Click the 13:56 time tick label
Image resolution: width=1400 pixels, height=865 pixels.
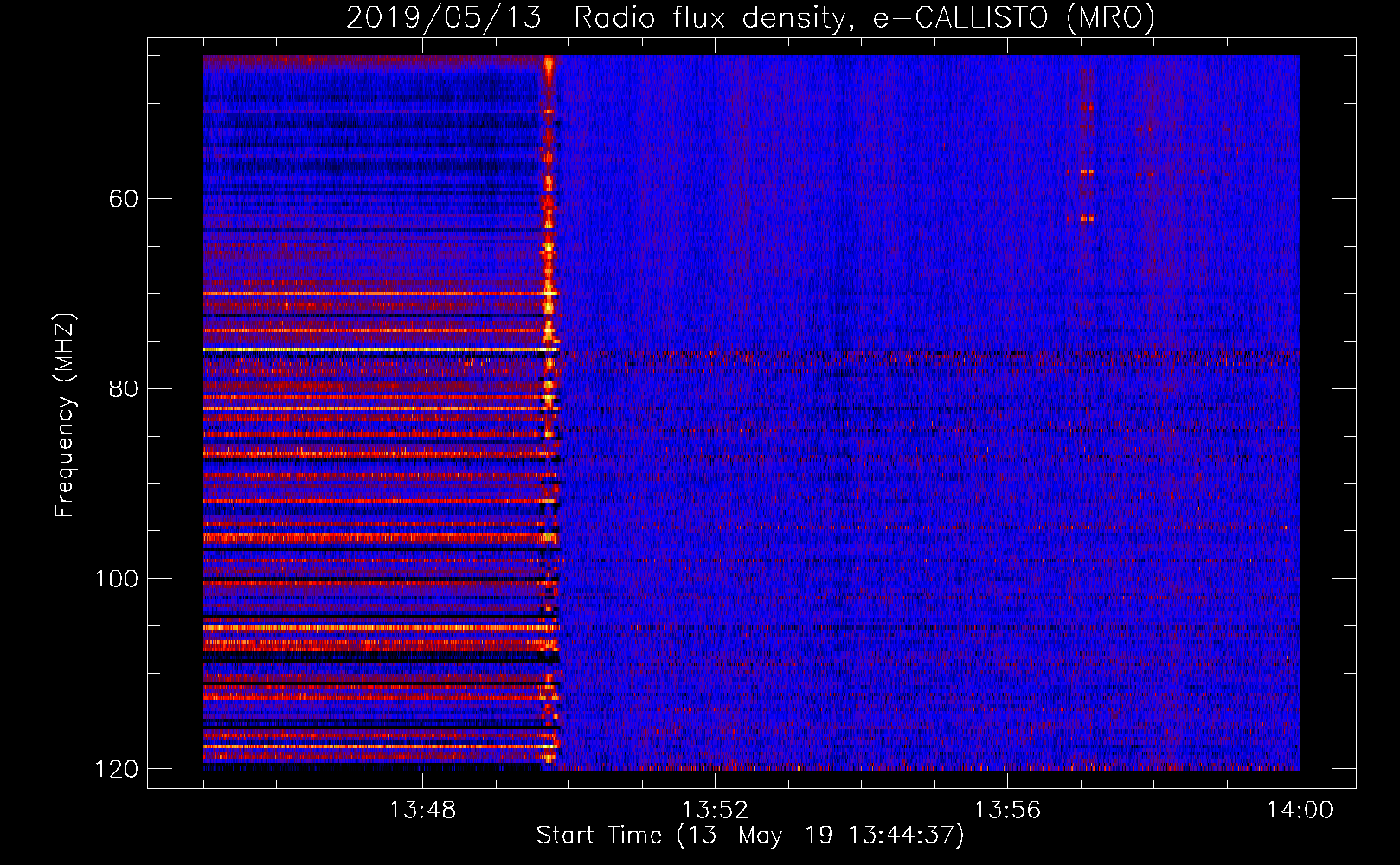[1007, 810]
